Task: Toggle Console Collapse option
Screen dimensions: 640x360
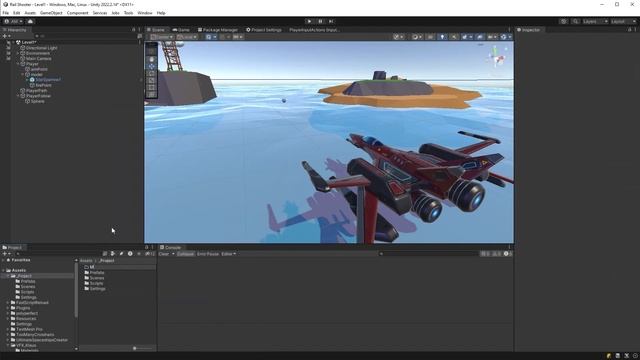Action: 185,254
